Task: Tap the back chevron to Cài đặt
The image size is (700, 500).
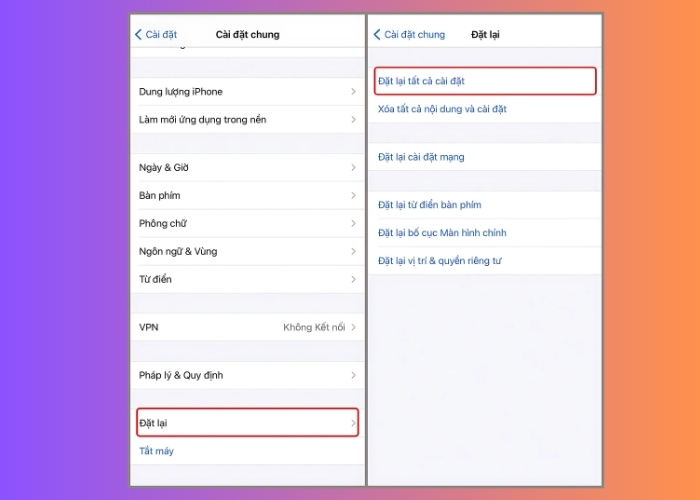Action: (139, 35)
